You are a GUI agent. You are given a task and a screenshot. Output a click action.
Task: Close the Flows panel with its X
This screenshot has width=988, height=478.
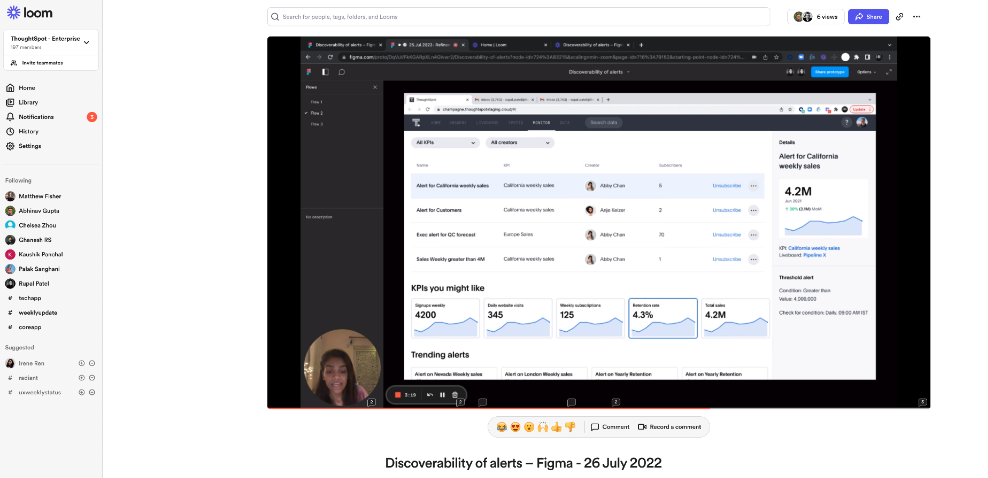pyautogui.click(x=375, y=87)
